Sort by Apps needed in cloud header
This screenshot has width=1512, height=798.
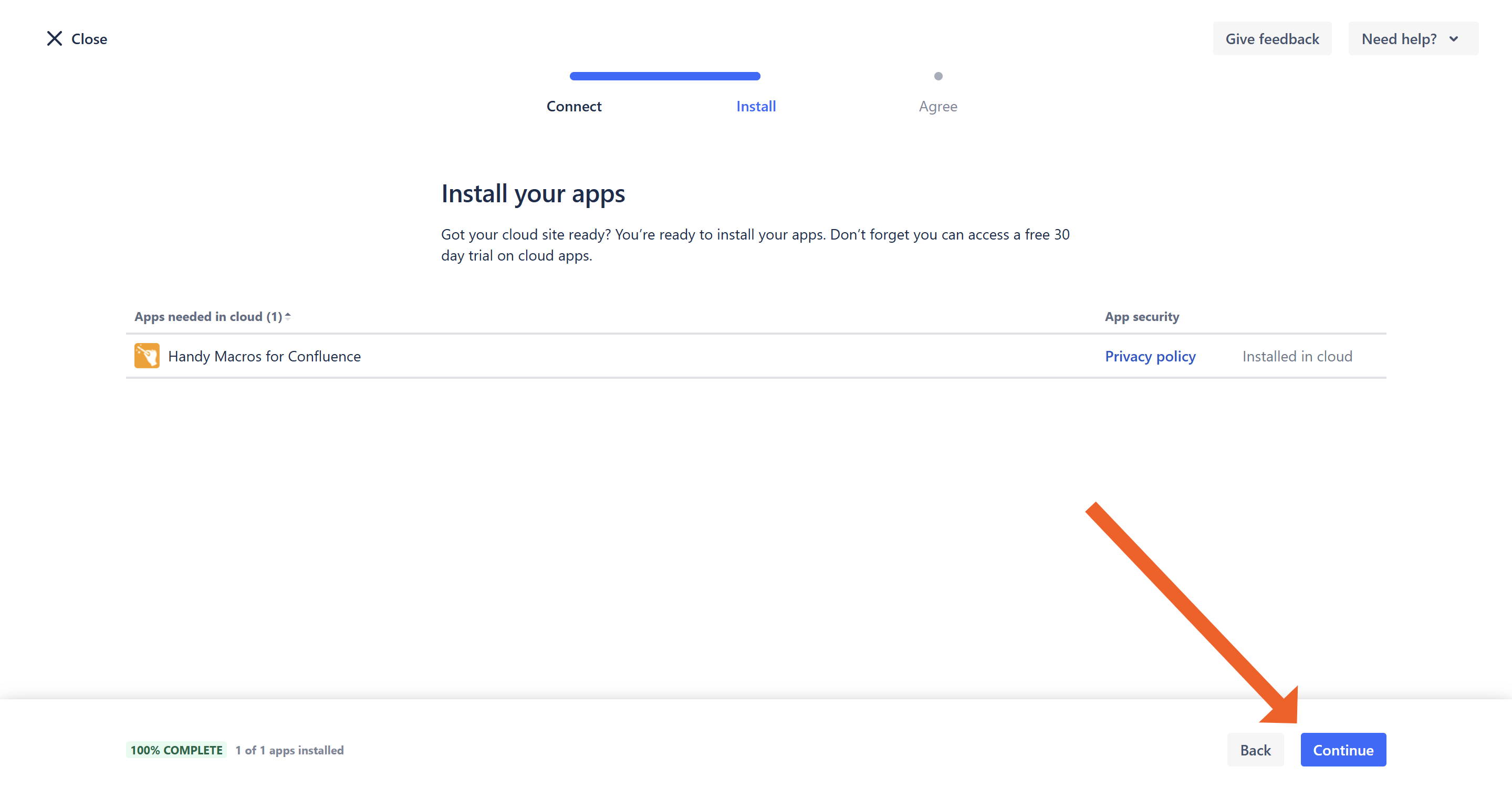pos(208,316)
